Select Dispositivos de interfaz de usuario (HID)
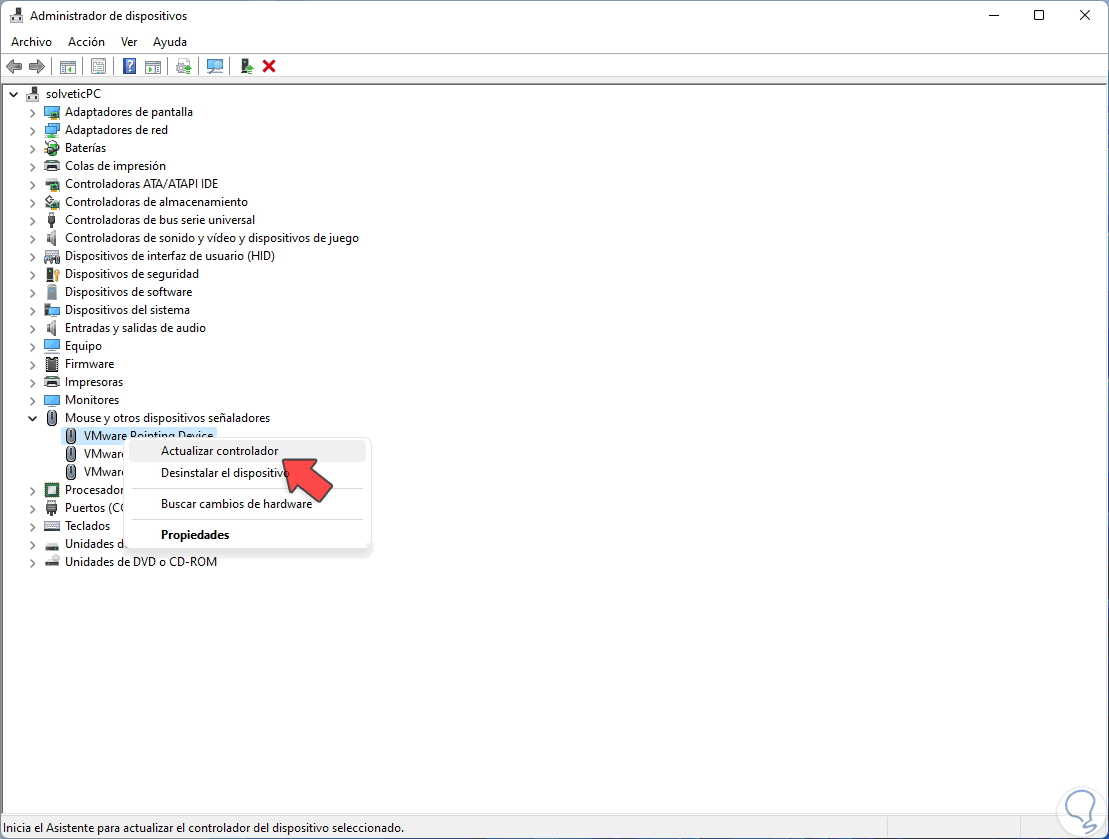Screen dimensions: 1109x839 pyautogui.click(x=170, y=256)
